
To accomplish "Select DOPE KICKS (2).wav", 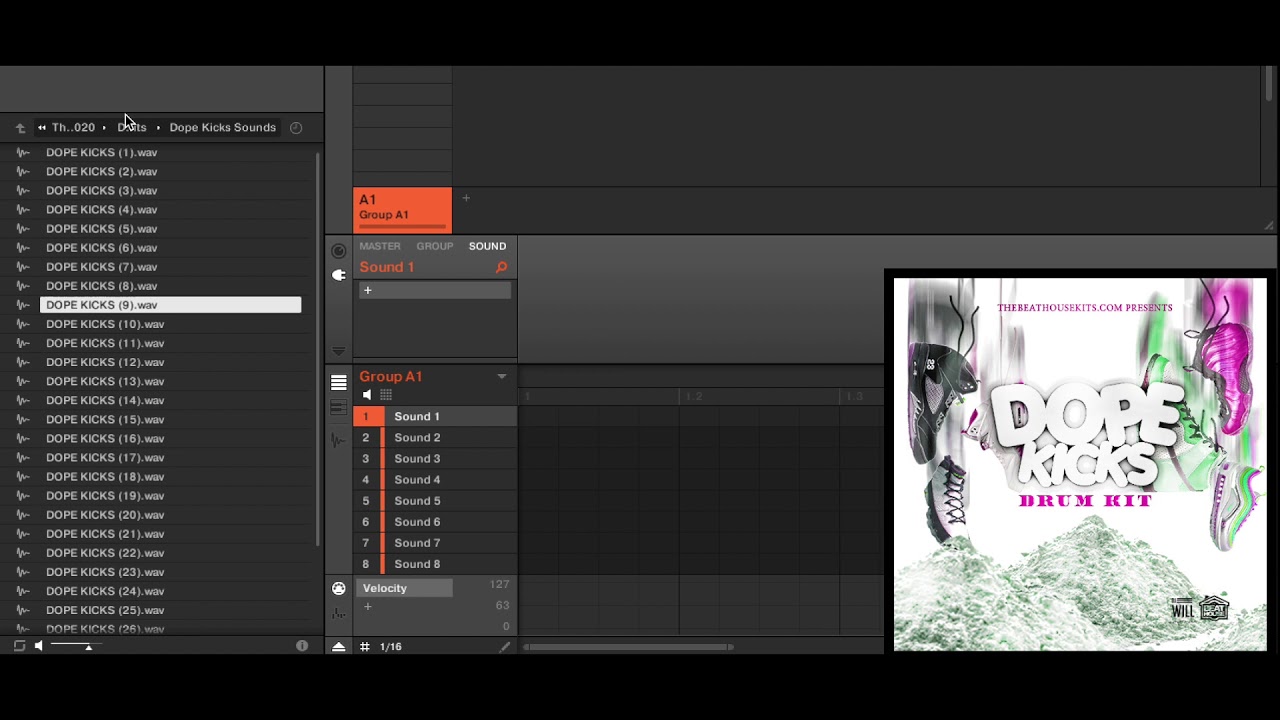I will 101,172.
